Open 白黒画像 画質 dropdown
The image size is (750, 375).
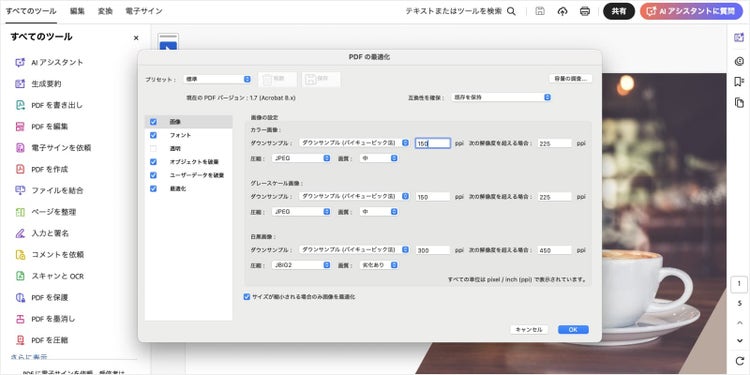click(x=379, y=265)
